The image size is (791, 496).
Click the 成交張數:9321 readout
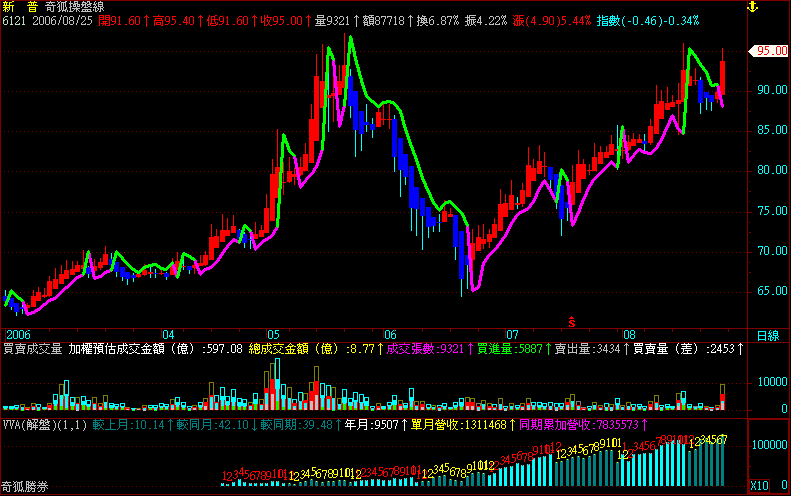point(430,349)
